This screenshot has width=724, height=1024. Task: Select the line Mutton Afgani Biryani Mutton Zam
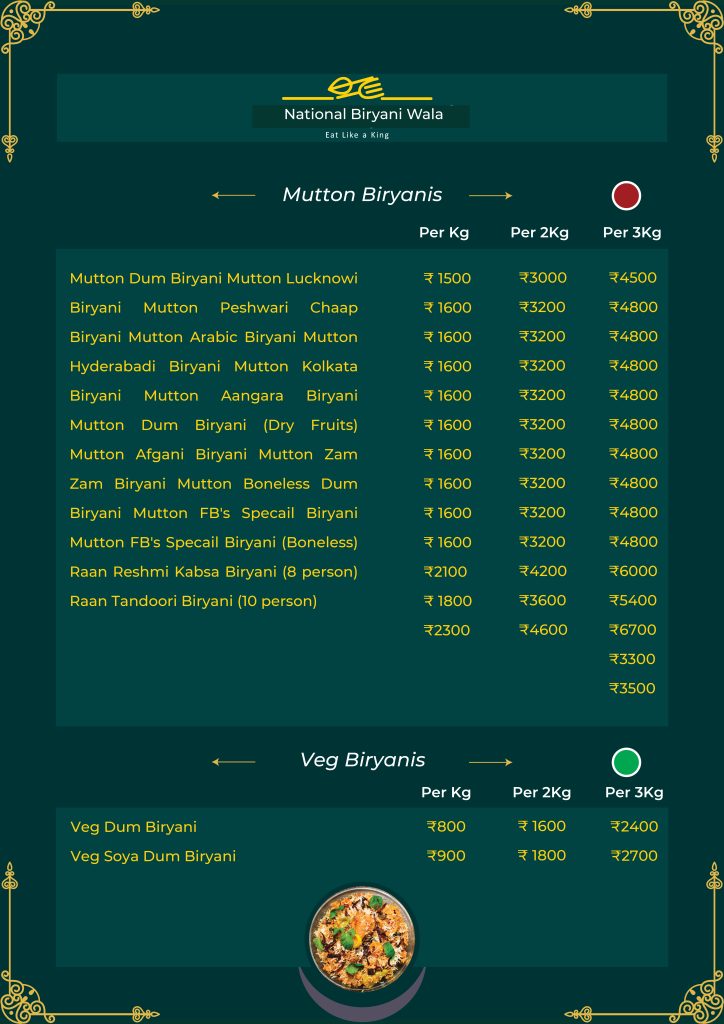pos(213,455)
